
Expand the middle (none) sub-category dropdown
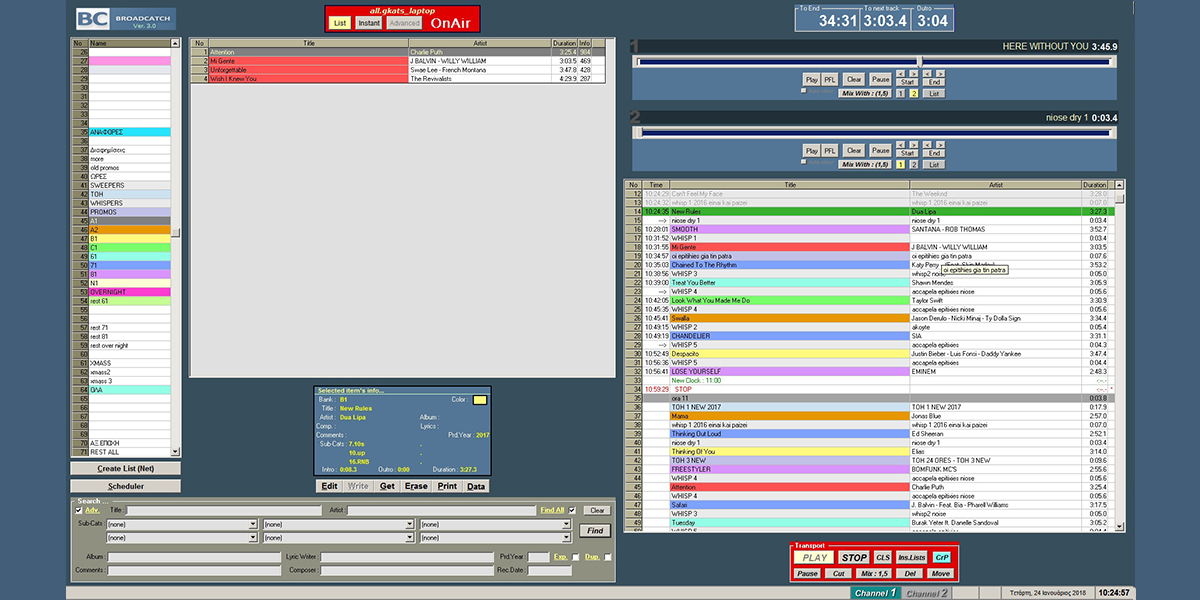coord(409,524)
